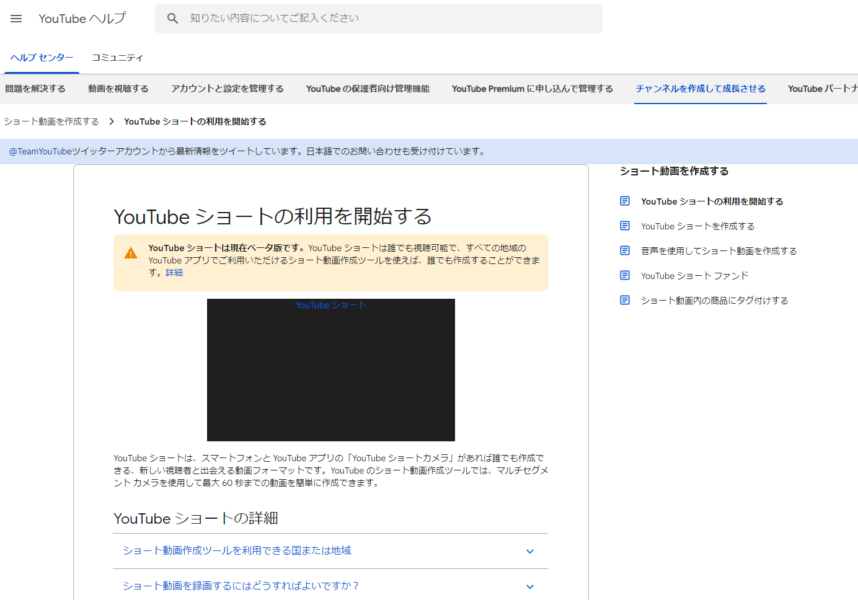Open チャンネルを作成して成長させる category
This screenshot has height=600, width=858.
click(700, 89)
